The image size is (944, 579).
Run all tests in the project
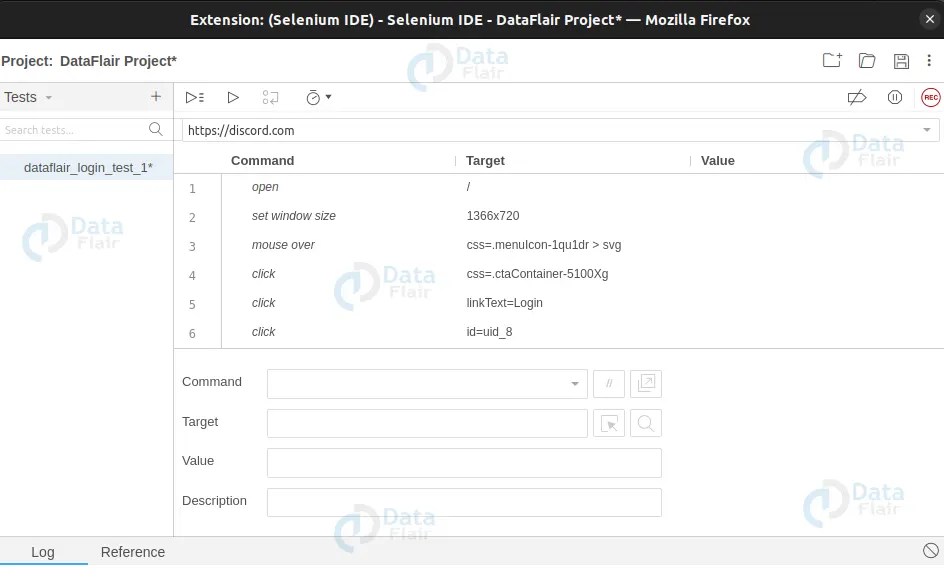[194, 97]
